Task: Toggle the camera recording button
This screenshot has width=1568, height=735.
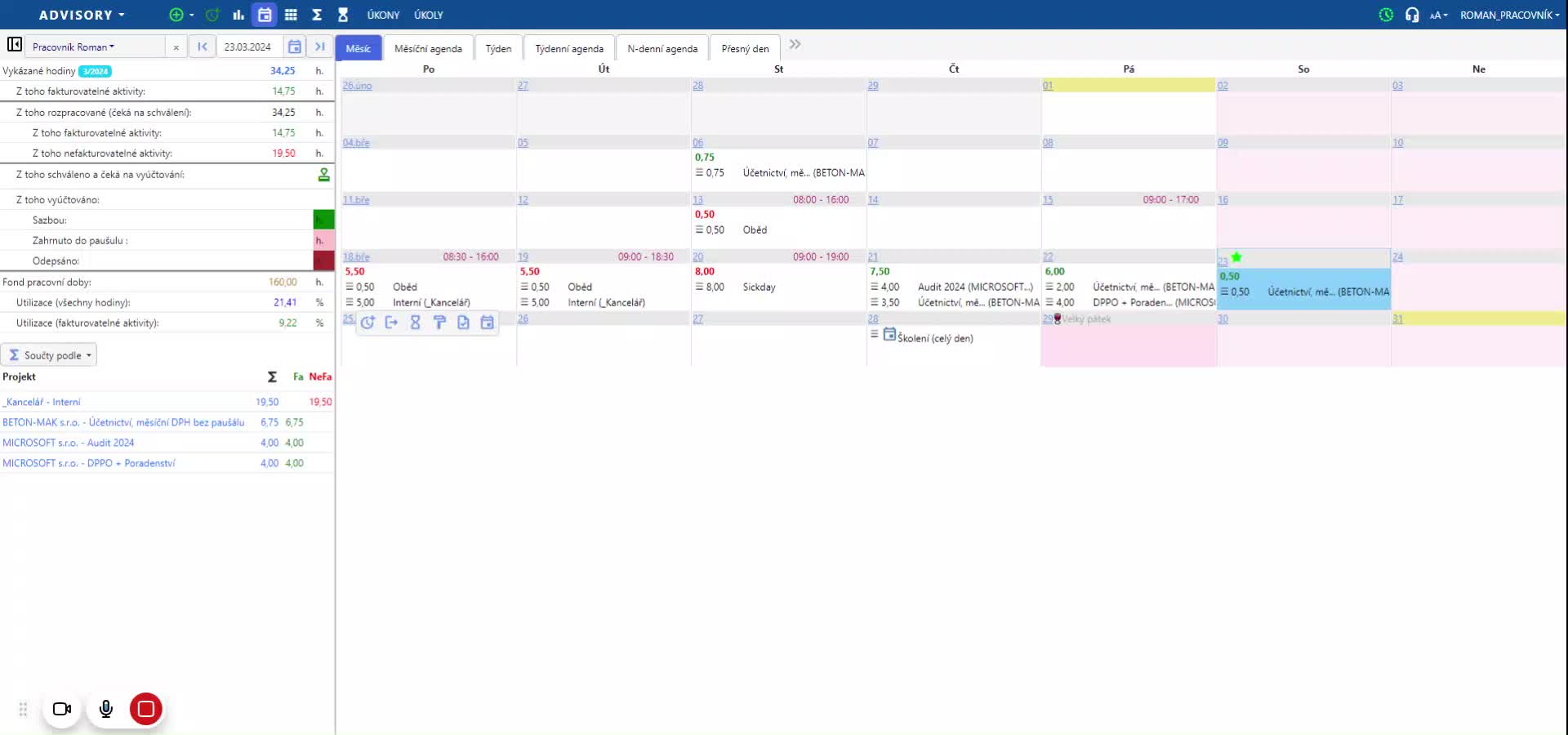Action: (62, 709)
